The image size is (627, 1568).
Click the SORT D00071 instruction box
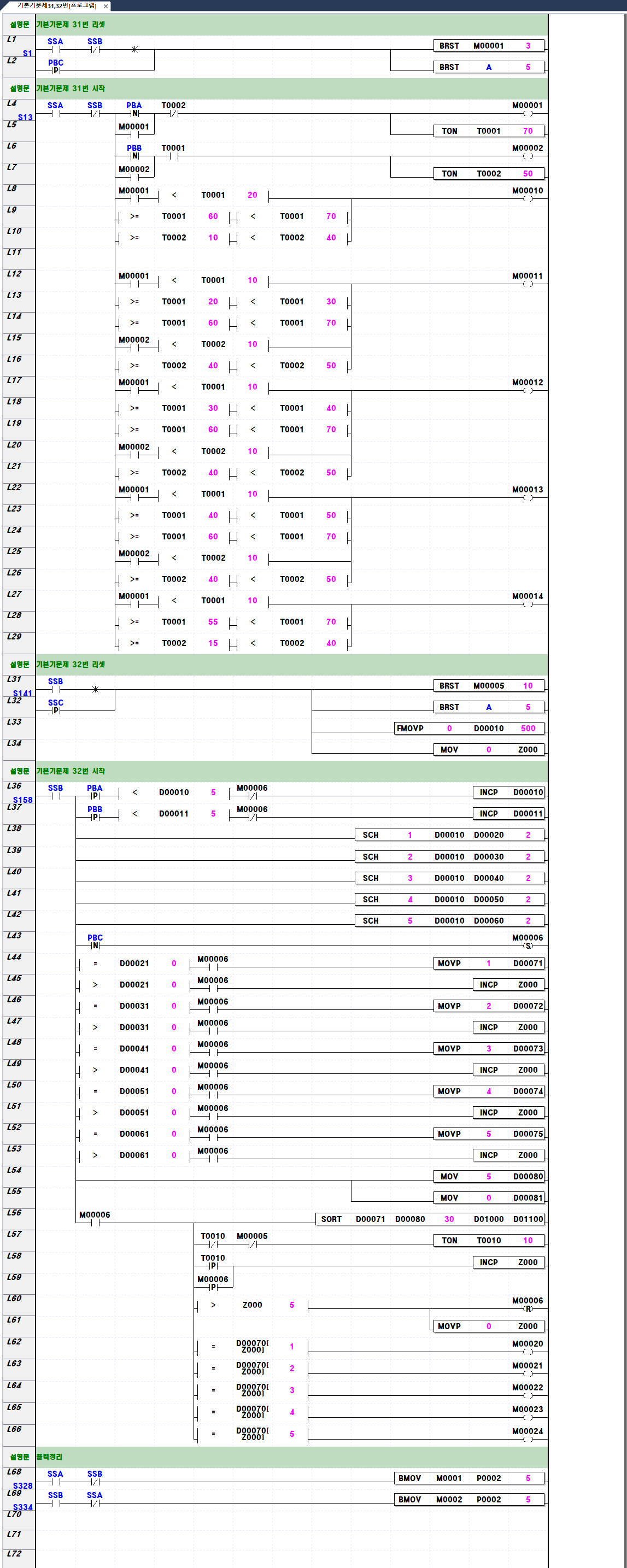[430, 1219]
